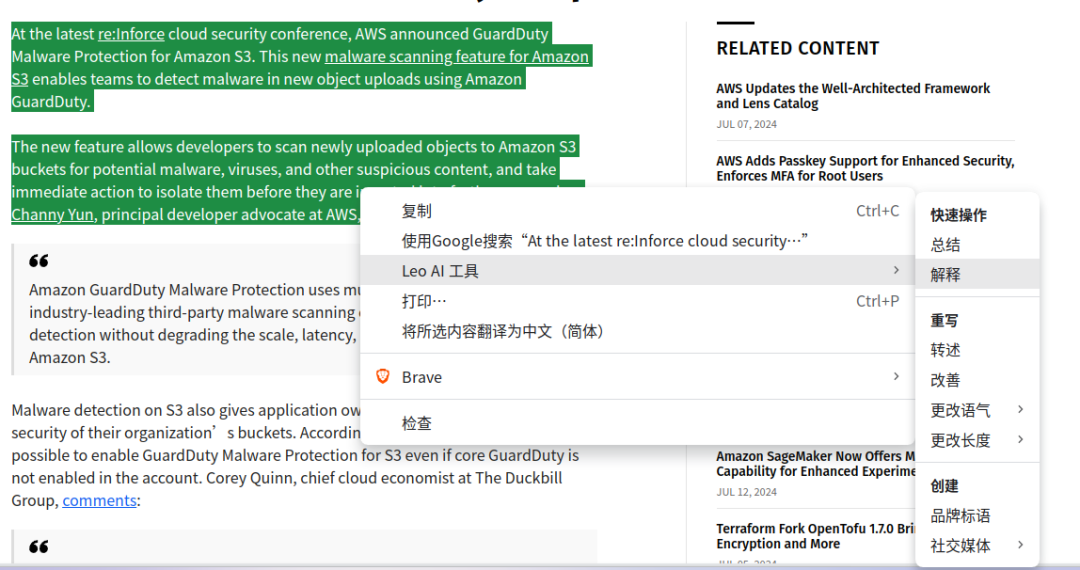Image resolution: width=1080 pixels, height=570 pixels.
Task: Select 改善 rewrite option
Action: [x=945, y=380]
